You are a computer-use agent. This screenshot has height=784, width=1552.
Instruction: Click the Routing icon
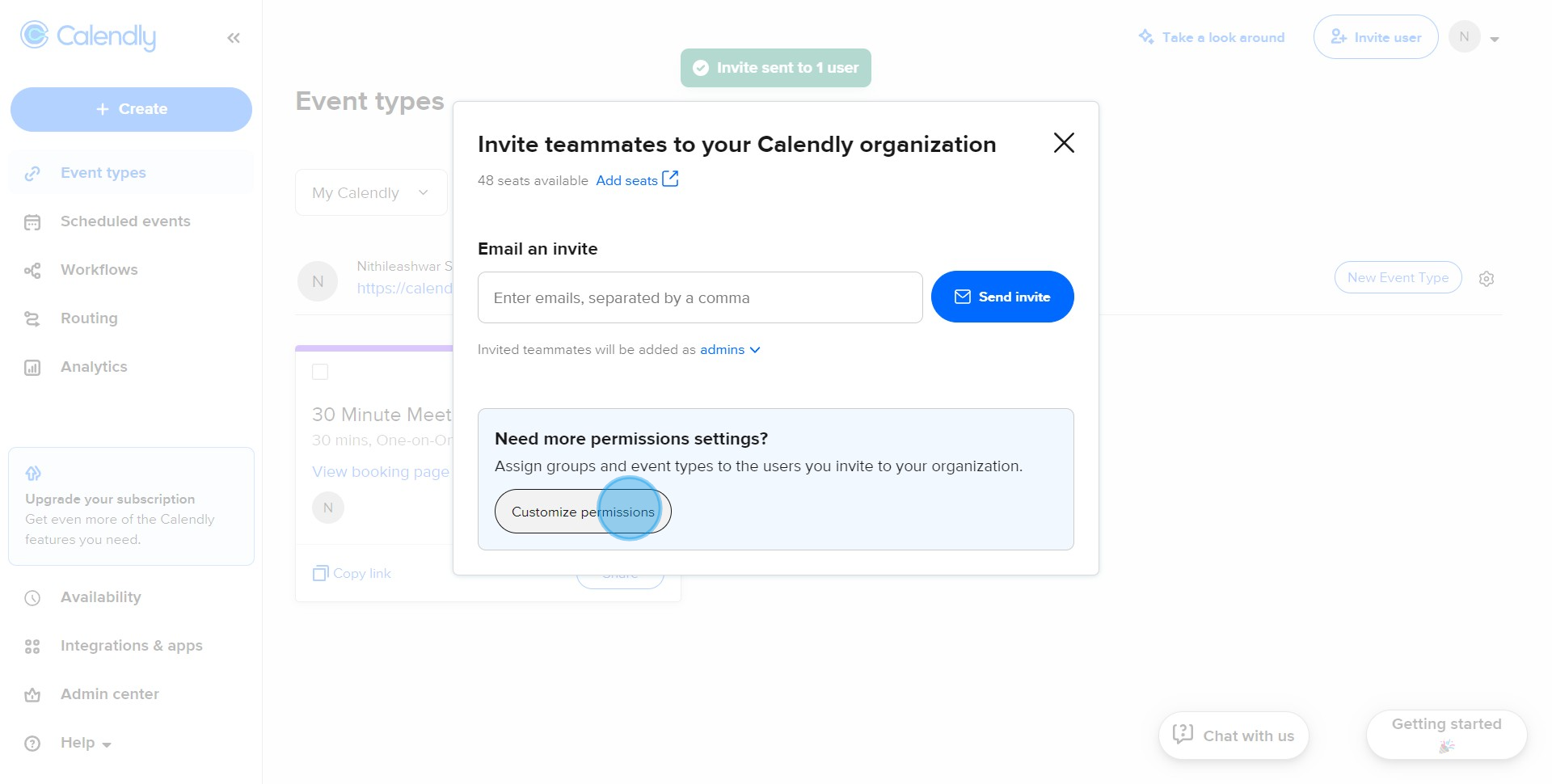tap(32, 319)
